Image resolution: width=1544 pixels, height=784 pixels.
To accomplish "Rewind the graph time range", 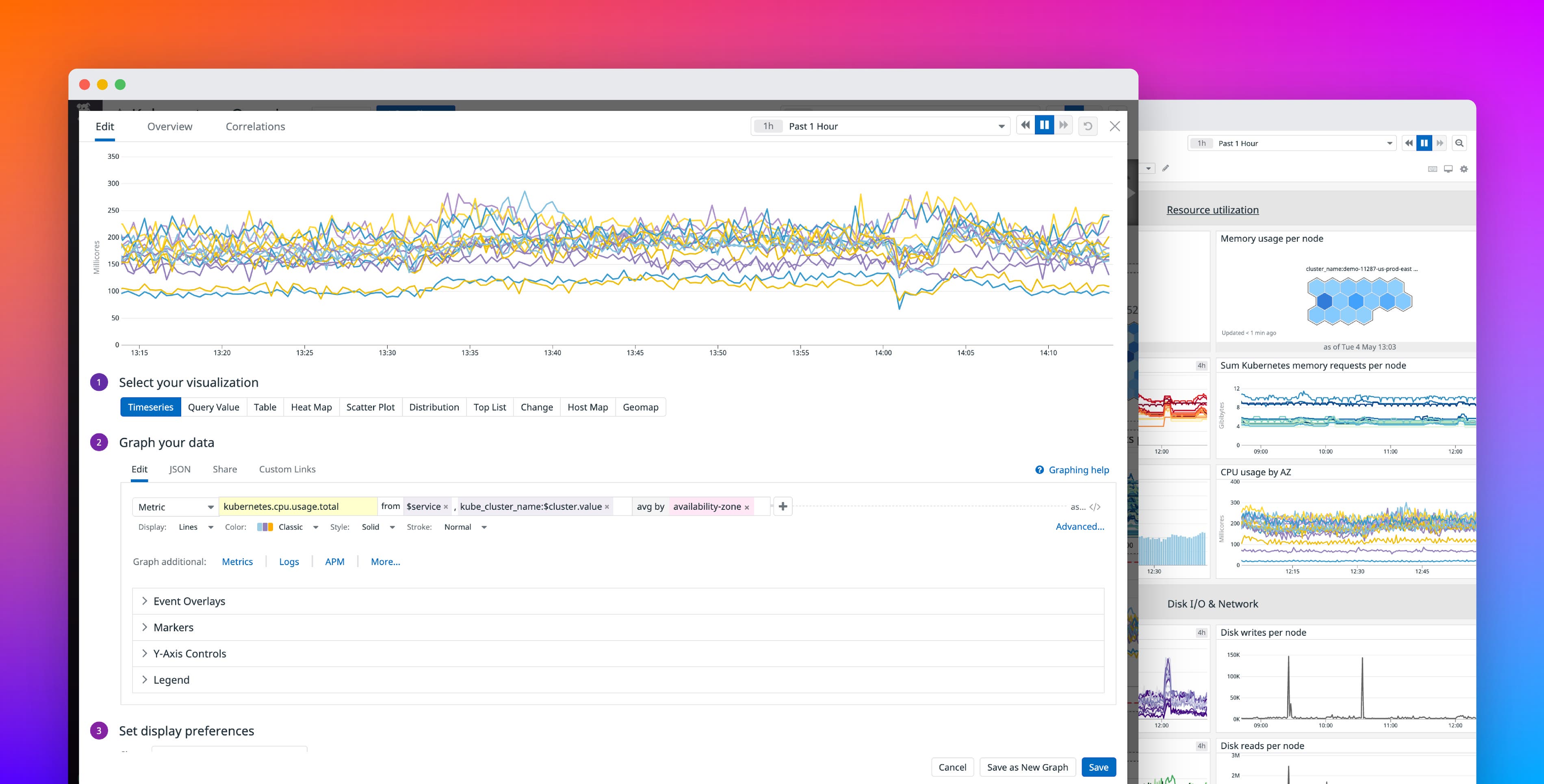I will [x=1025, y=125].
